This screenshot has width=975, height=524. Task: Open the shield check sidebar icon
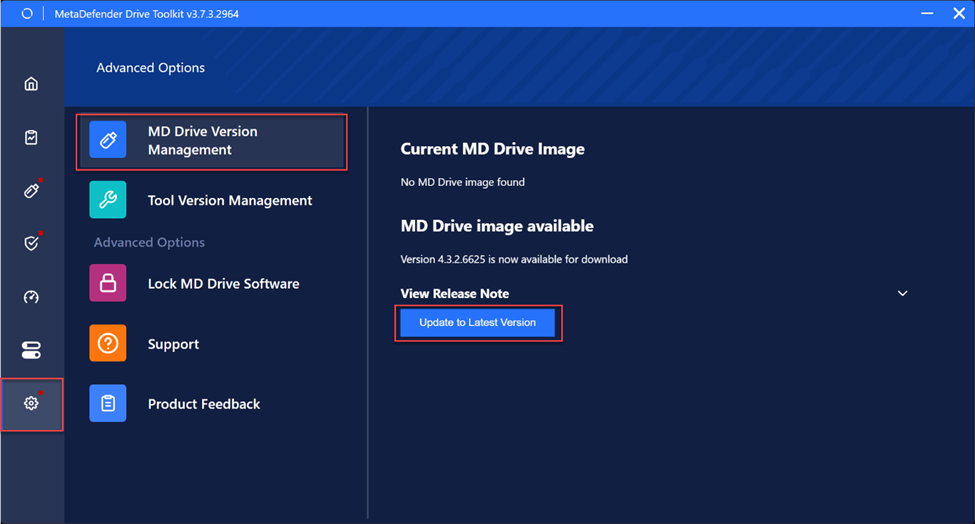(31, 243)
